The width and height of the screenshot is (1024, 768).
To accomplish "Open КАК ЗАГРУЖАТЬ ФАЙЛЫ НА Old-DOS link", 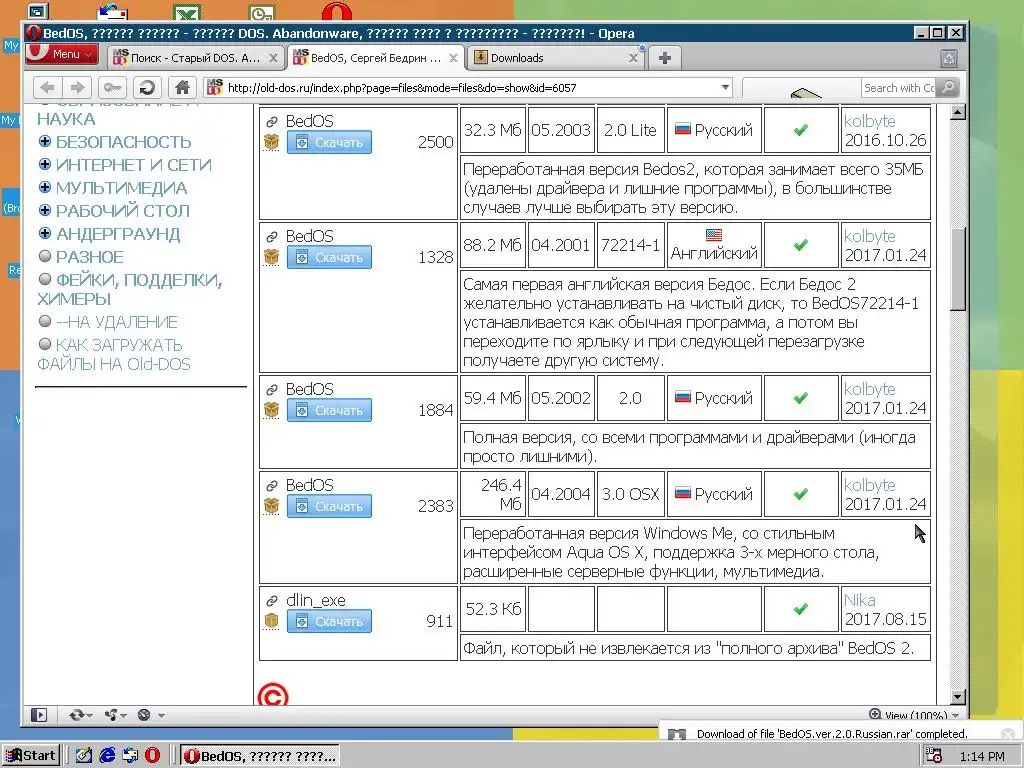I will pos(114,354).
